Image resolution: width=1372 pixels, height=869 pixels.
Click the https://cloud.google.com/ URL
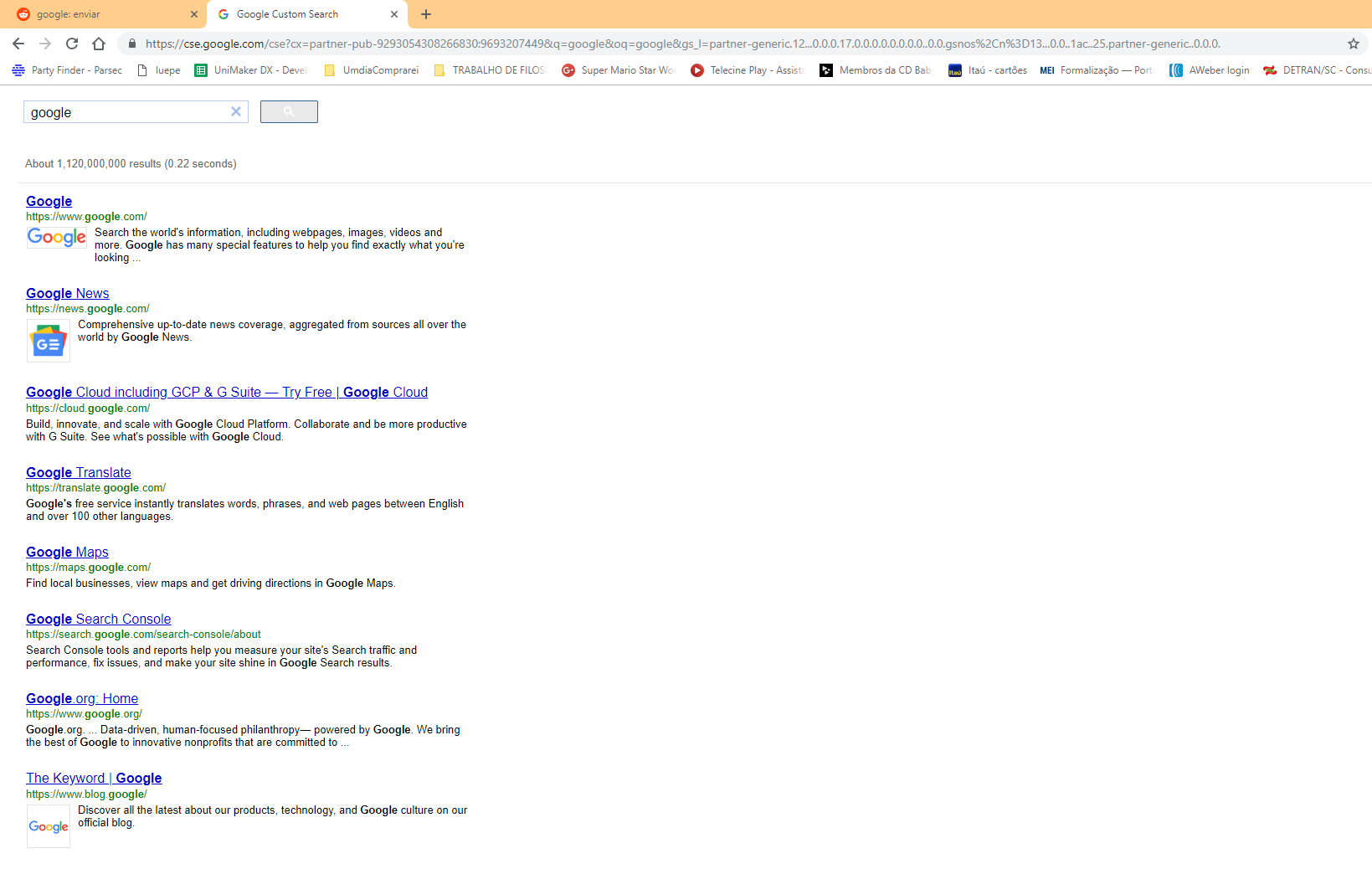pyautogui.click(x=88, y=409)
